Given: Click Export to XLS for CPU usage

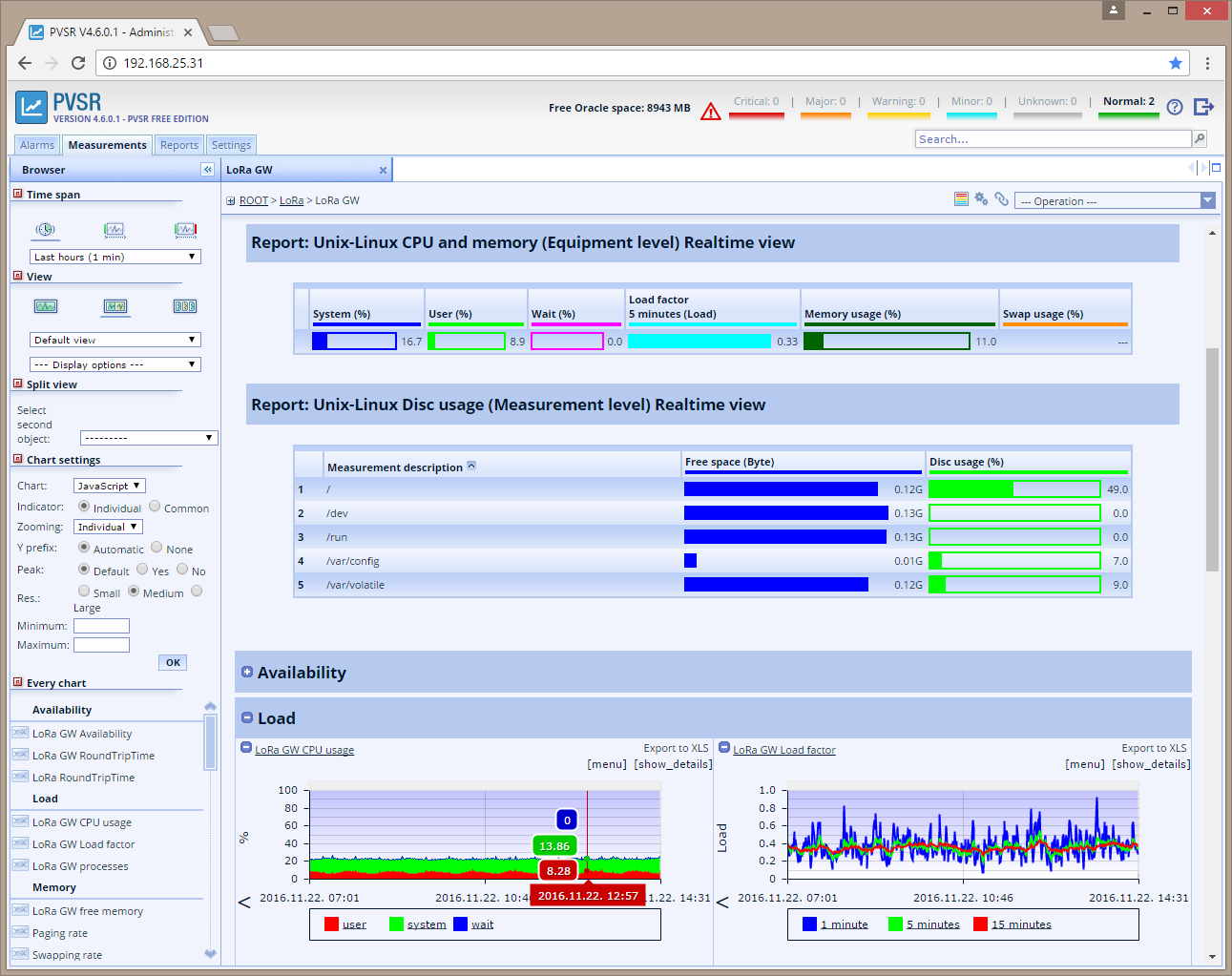Looking at the screenshot, I should coord(677,748).
